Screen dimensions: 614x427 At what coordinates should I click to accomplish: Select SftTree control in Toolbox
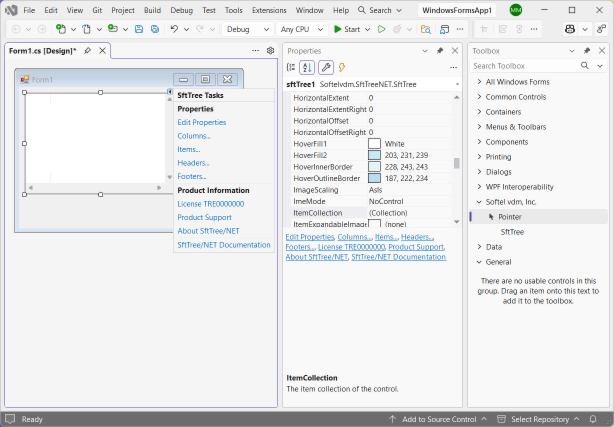tap(512, 232)
